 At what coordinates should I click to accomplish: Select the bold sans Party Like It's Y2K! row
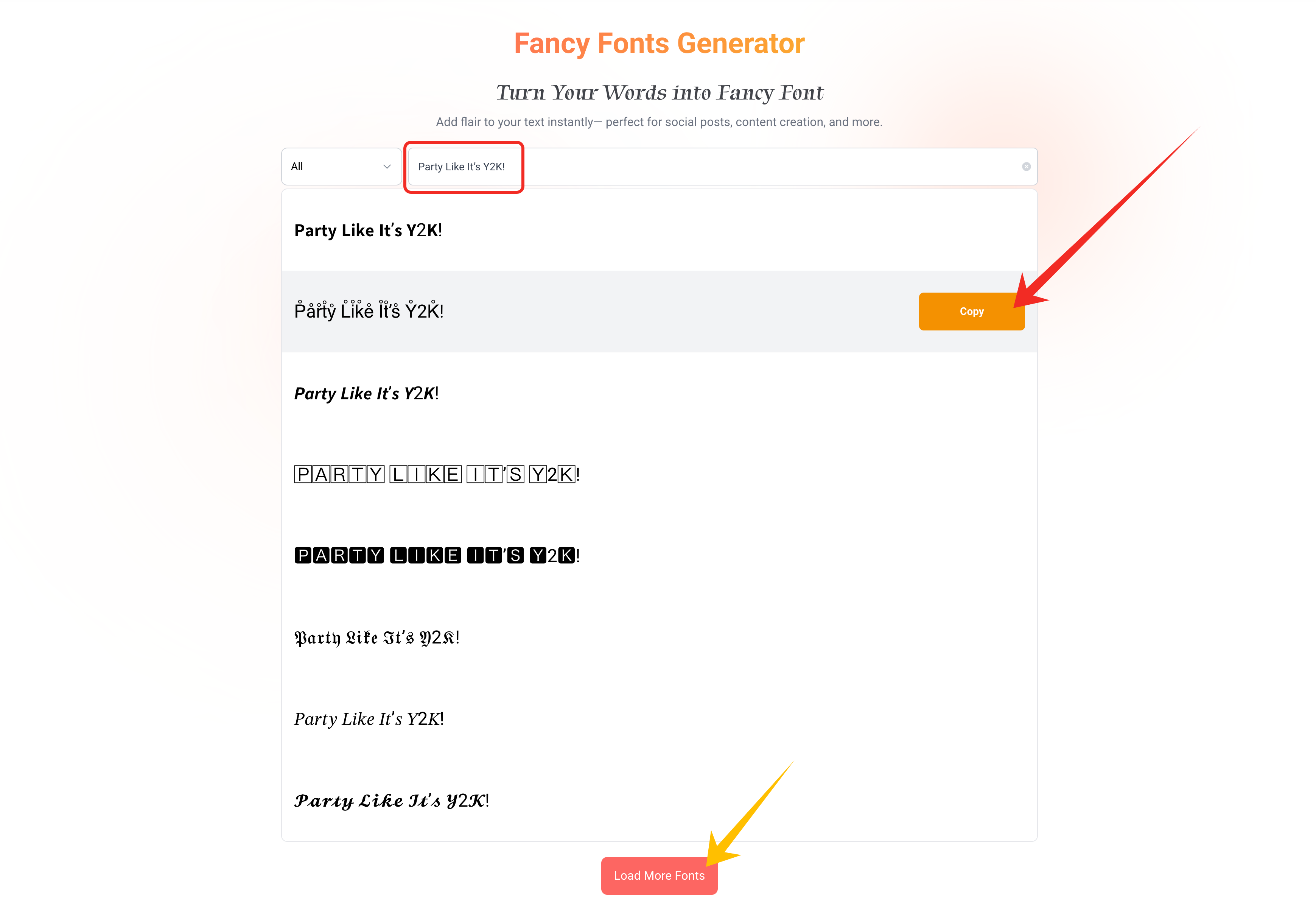coord(659,230)
